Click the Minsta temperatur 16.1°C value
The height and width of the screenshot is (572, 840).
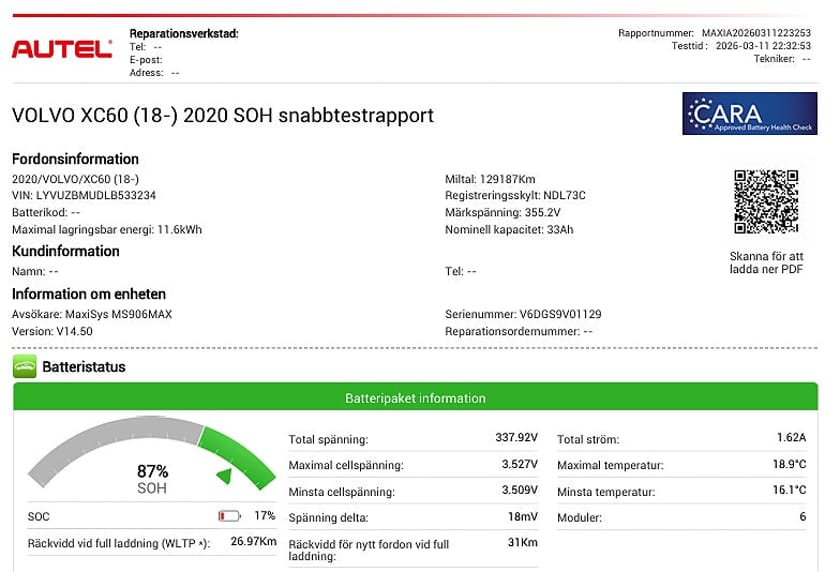789,490
